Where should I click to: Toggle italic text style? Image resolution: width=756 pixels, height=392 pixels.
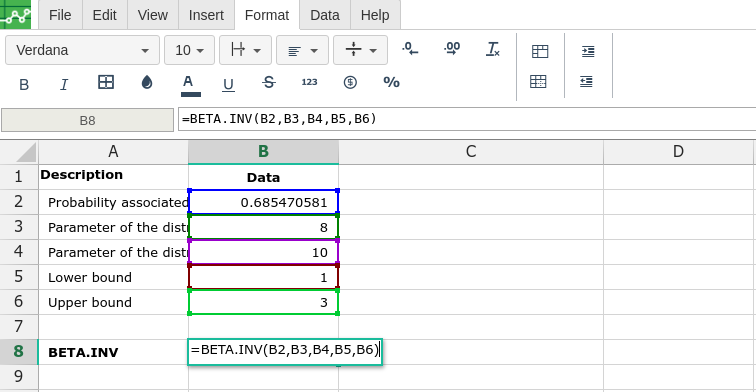[64, 84]
